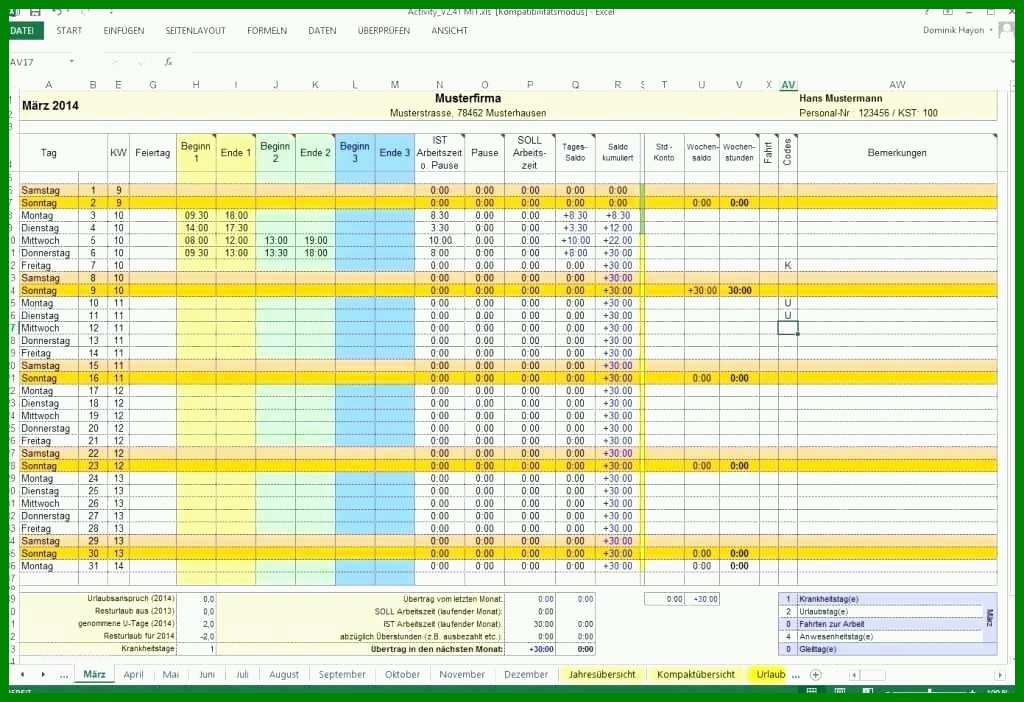The image size is (1024, 702).
Task: Click the "März 2014" title cell
Action: point(50,106)
